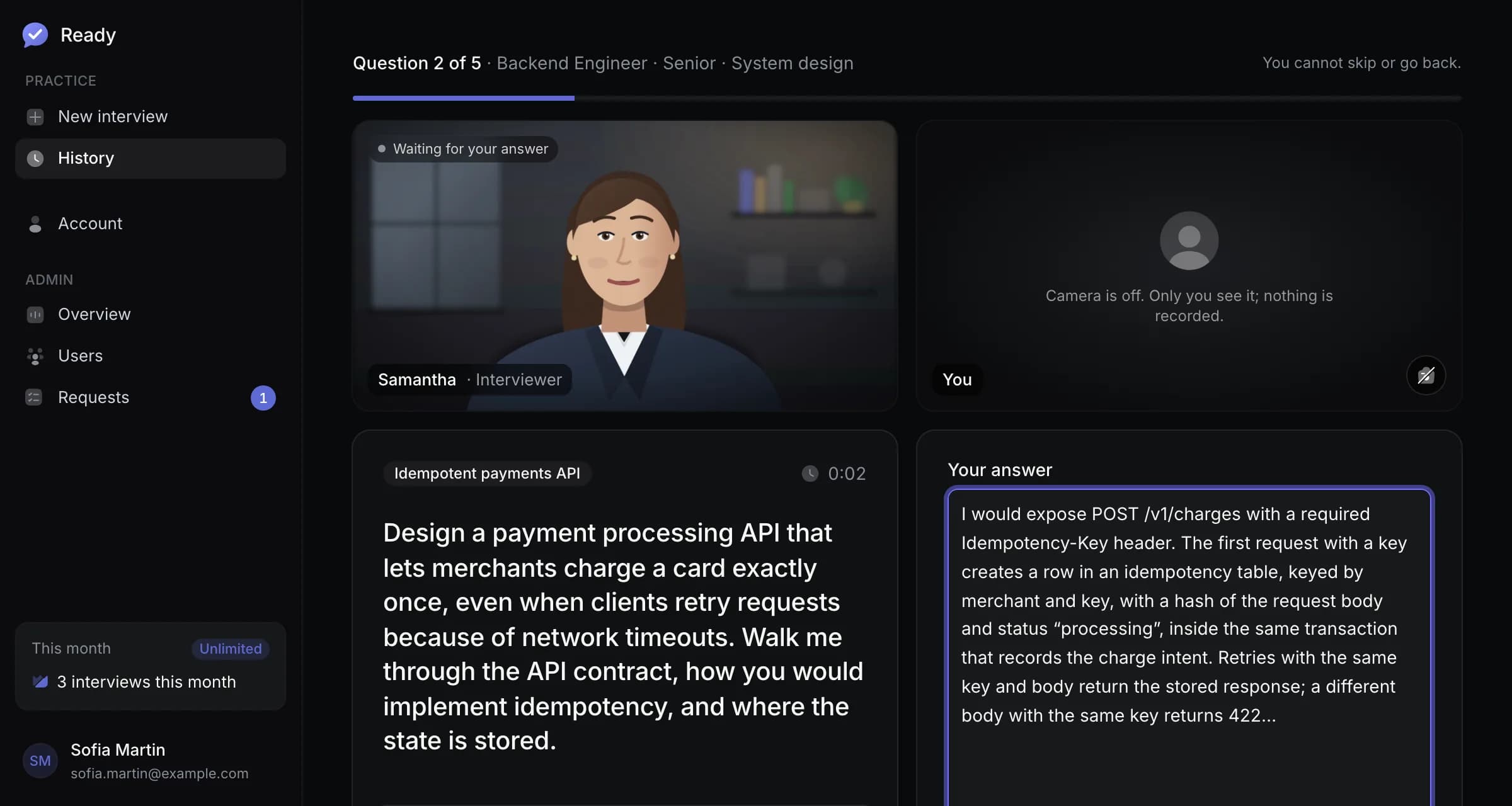Click Samantha's interviewer video thumbnail
The image size is (1512, 806).
625,266
